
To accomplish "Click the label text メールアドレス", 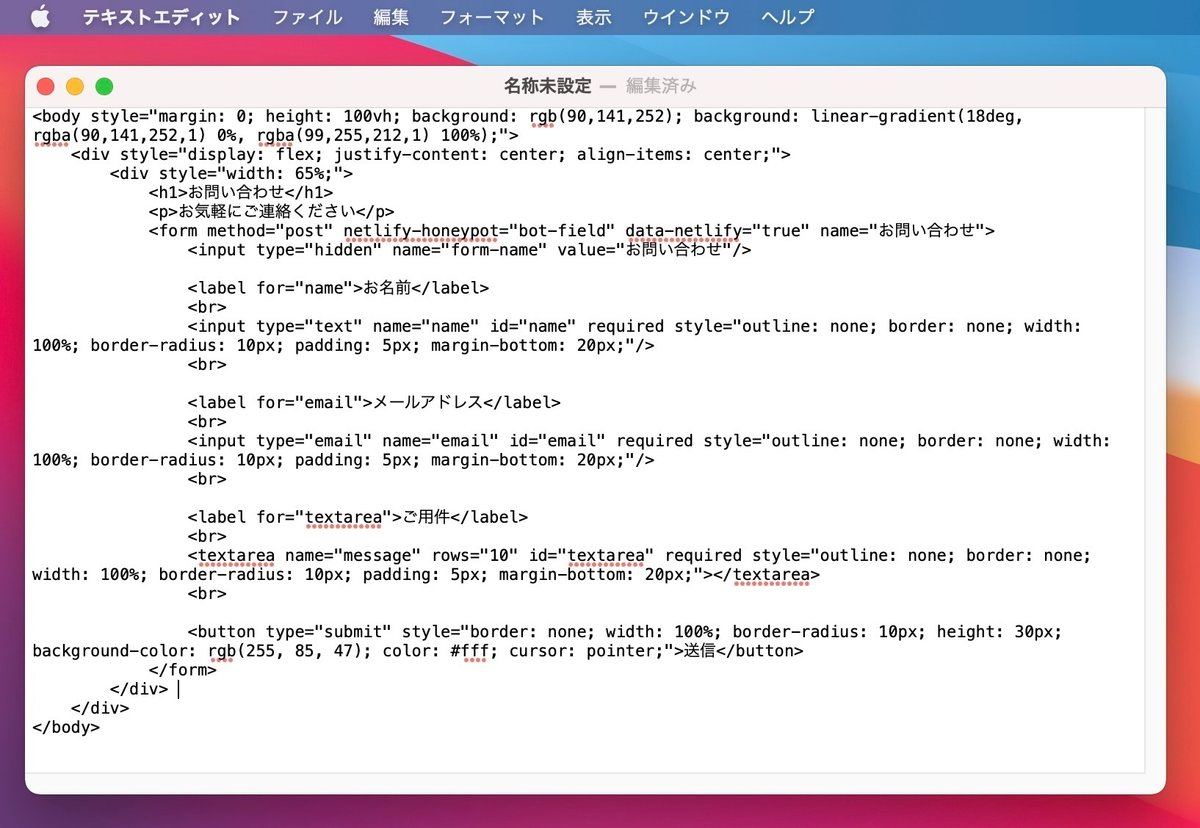I will pos(428,402).
